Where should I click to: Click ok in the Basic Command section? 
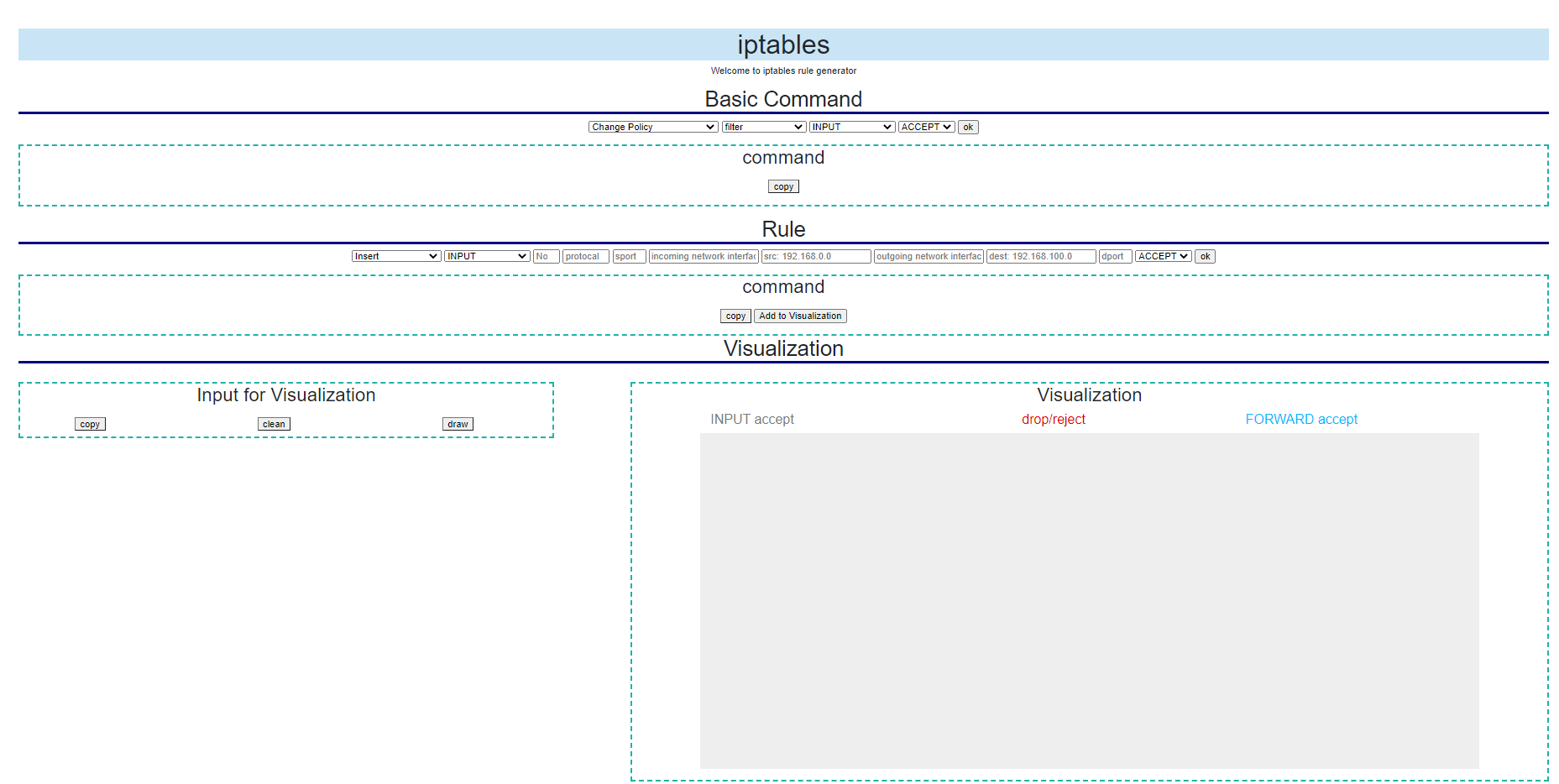point(967,127)
